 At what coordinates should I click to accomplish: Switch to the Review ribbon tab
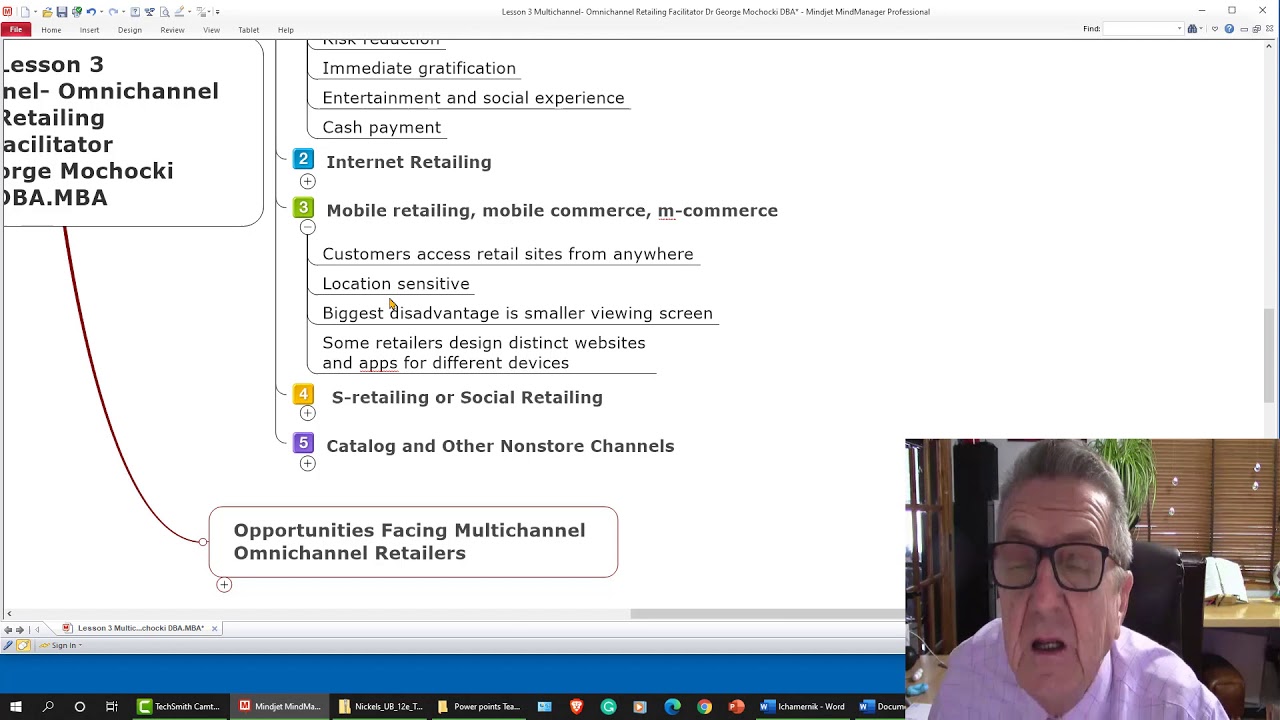[x=172, y=30]
